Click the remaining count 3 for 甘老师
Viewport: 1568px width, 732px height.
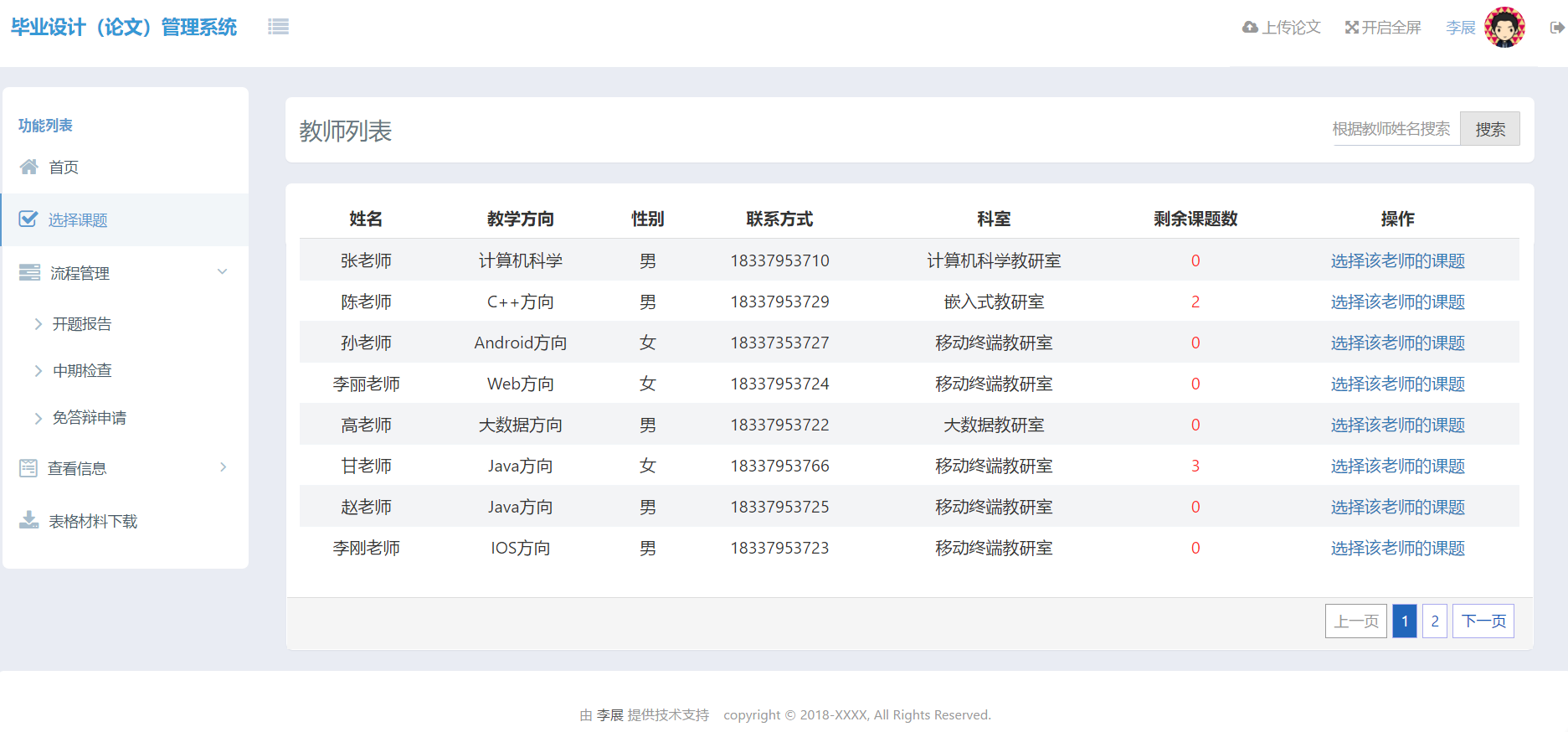click(x=1195, y=466)
